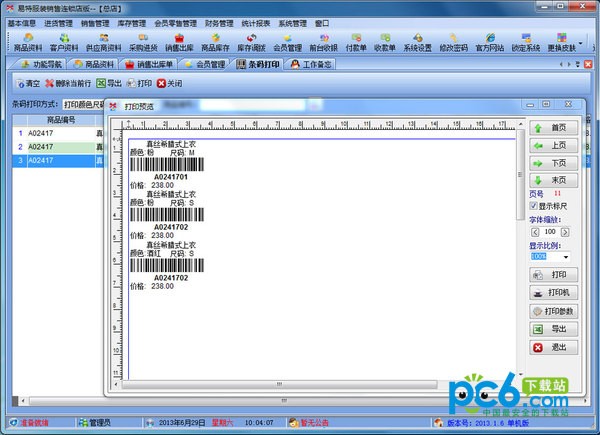Click 删除当前行 in the barcode toolbar
The image size is (600, 435).
coord(68,83)
